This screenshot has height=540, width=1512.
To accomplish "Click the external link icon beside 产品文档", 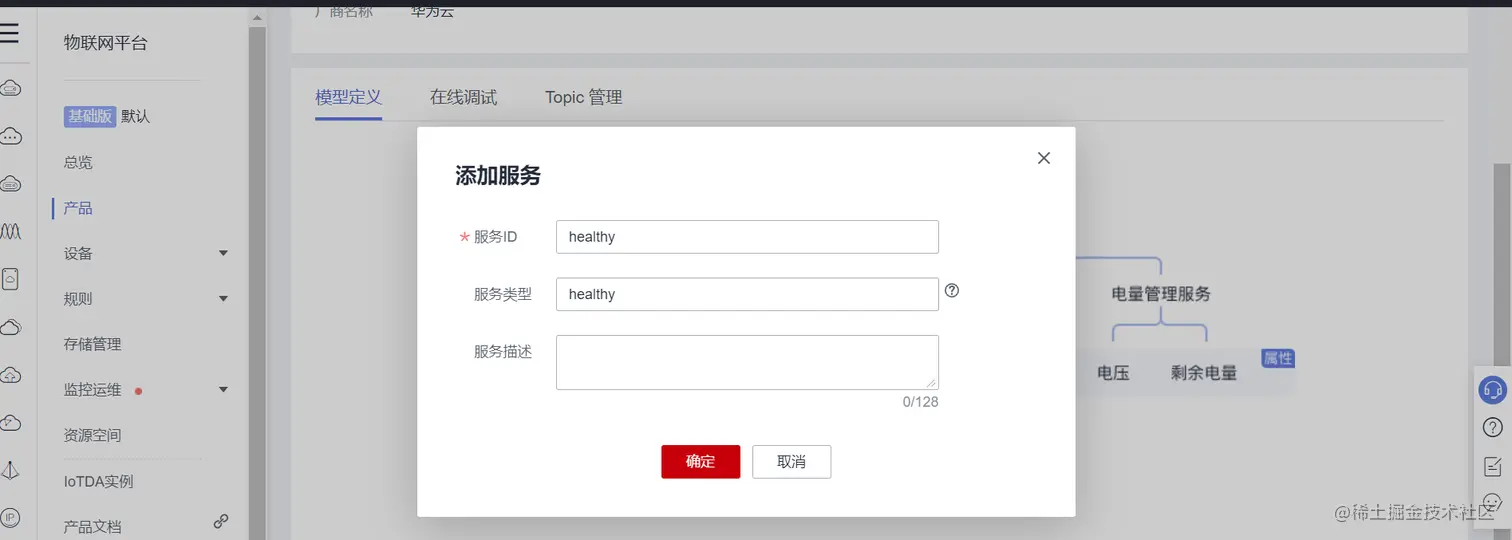I will click(221, 521).
